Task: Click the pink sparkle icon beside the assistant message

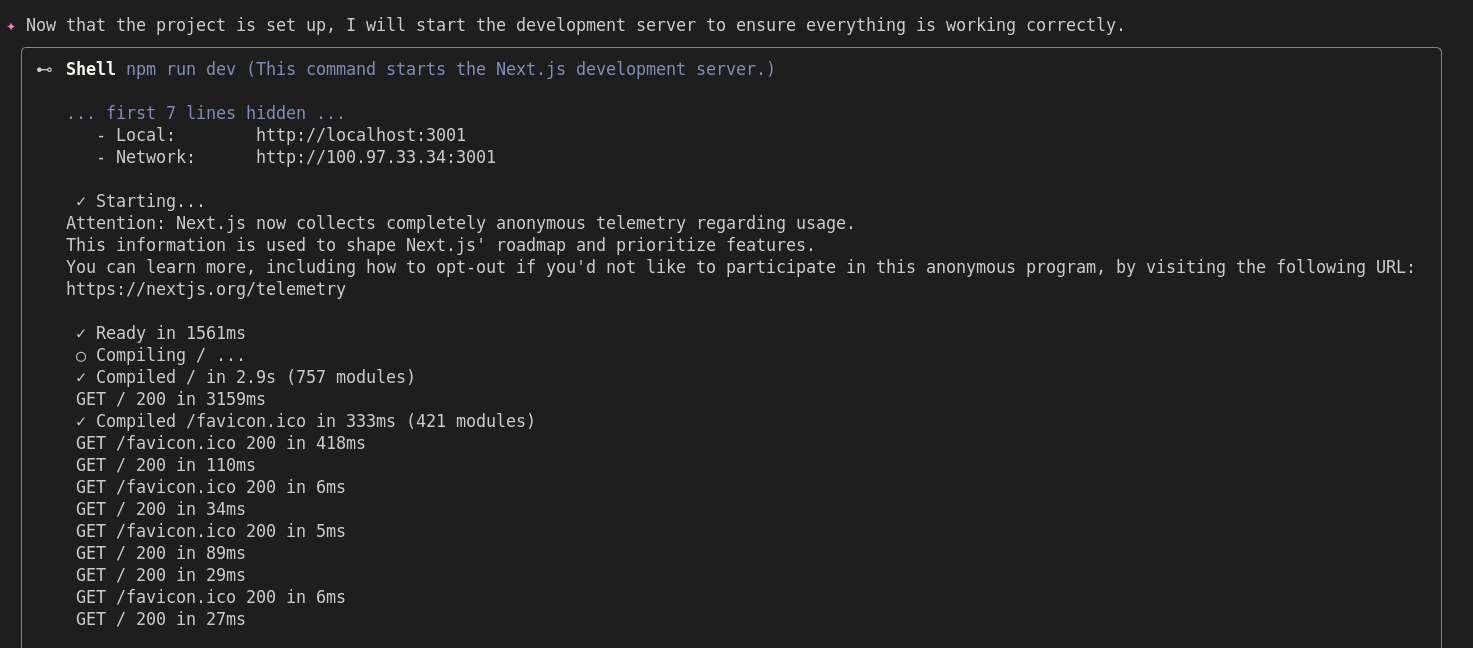Action: (x=11, y=26)
